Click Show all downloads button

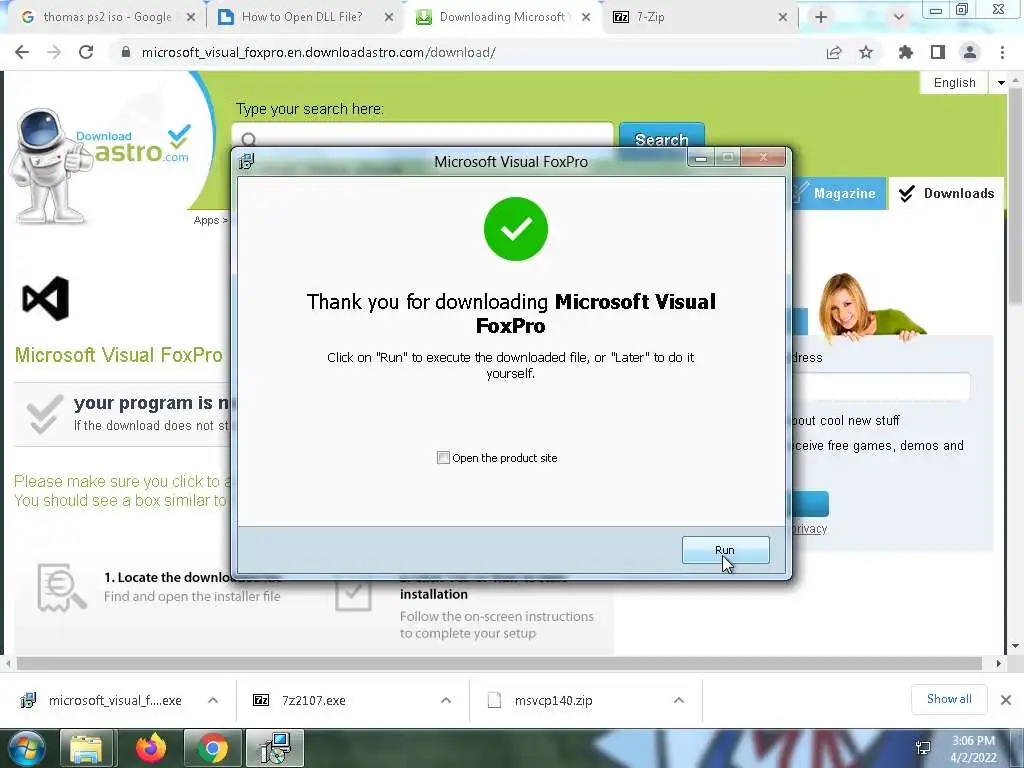[949, 699]
